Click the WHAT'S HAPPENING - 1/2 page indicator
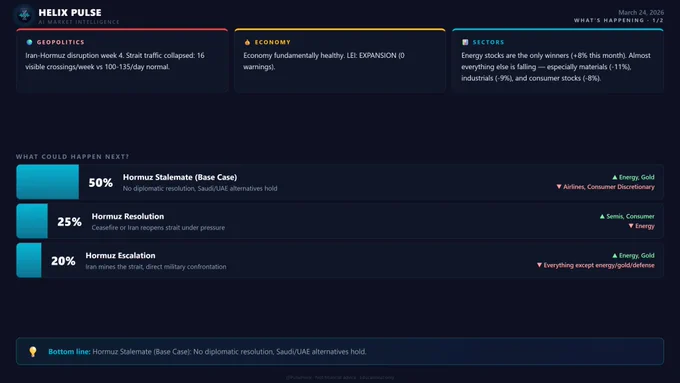This screenshot has height=383, width=680. (619, 20)
